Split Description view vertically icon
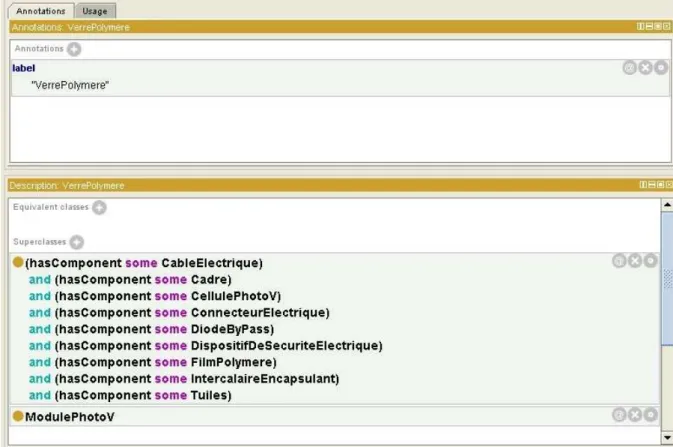Image resolution: width=673 pixels, height=447 pixels. tap(643, 185)
